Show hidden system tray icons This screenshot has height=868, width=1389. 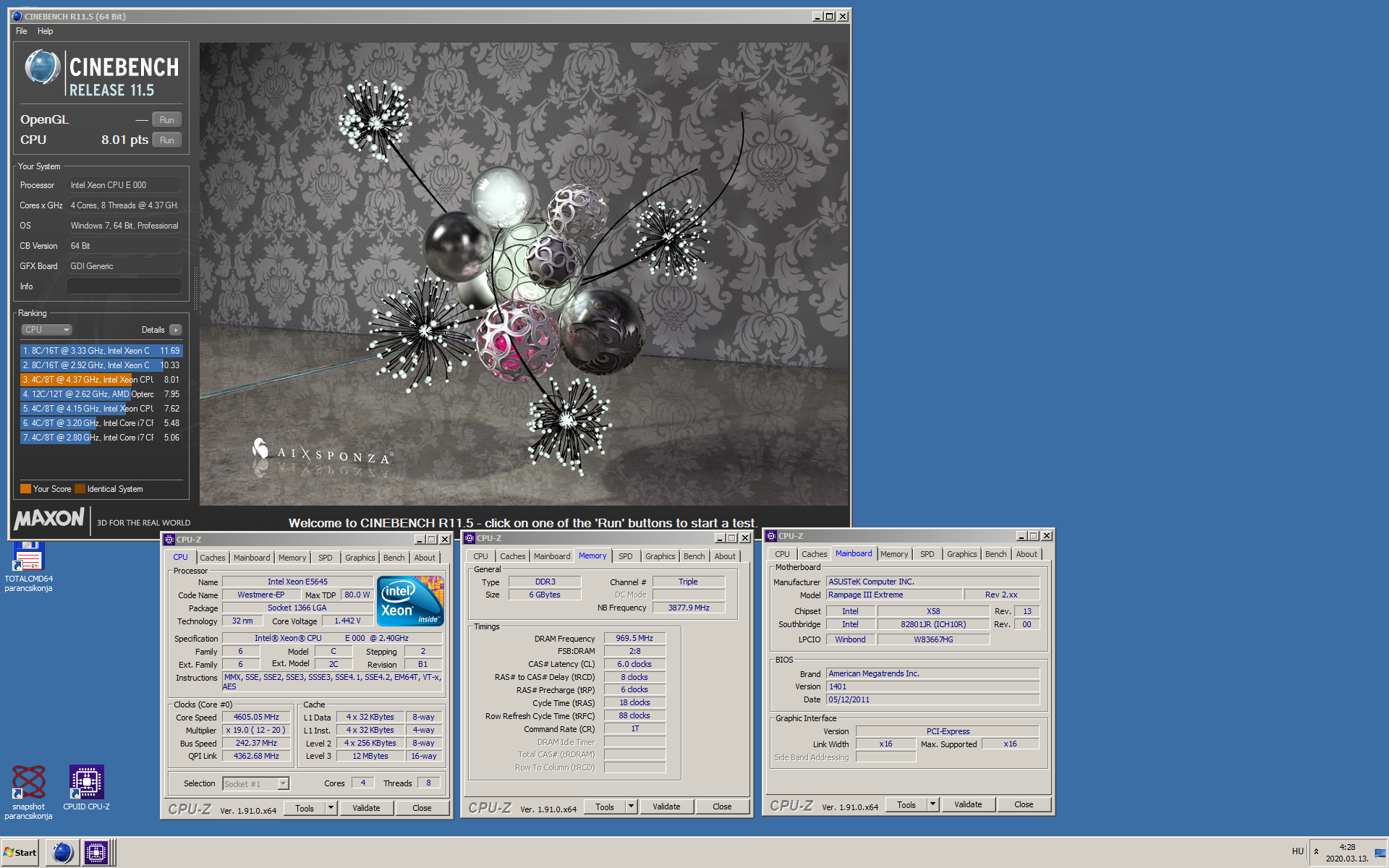1316,852
